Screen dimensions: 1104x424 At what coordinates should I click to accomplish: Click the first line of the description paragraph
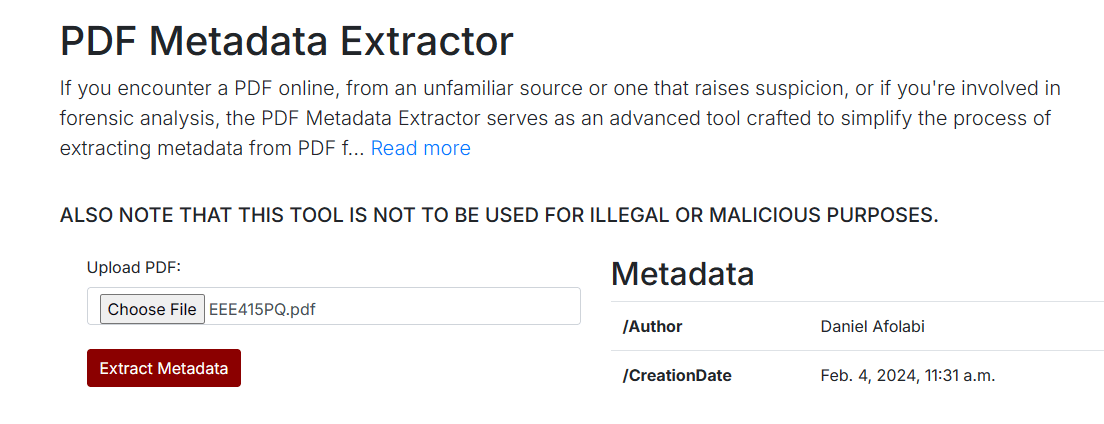coord(560,89)
